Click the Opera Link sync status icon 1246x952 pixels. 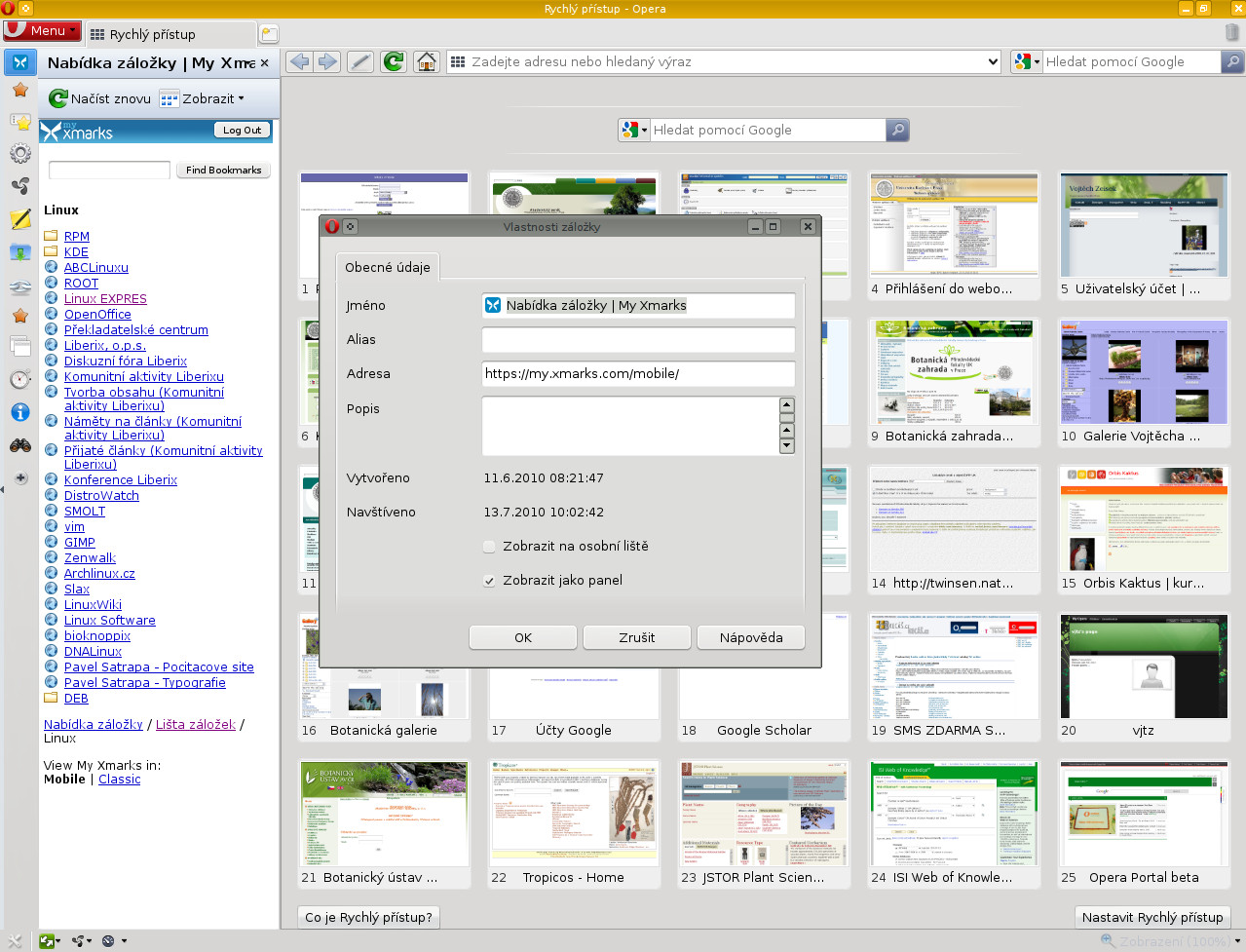point(45,941)
